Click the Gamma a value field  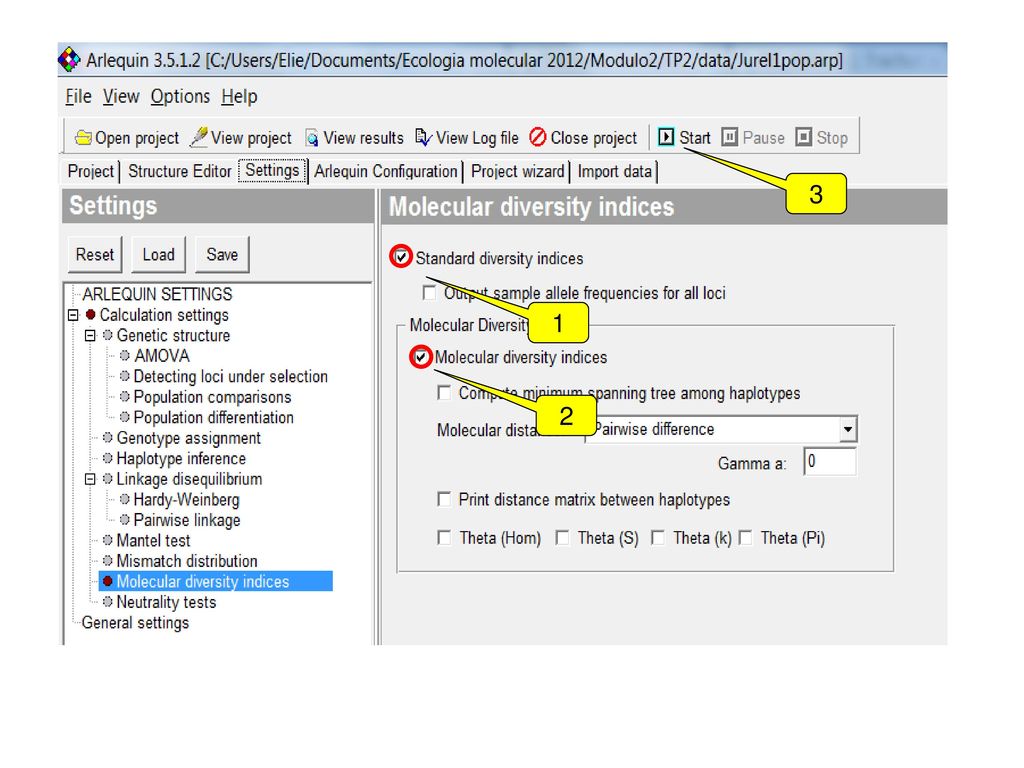(829, 462)
